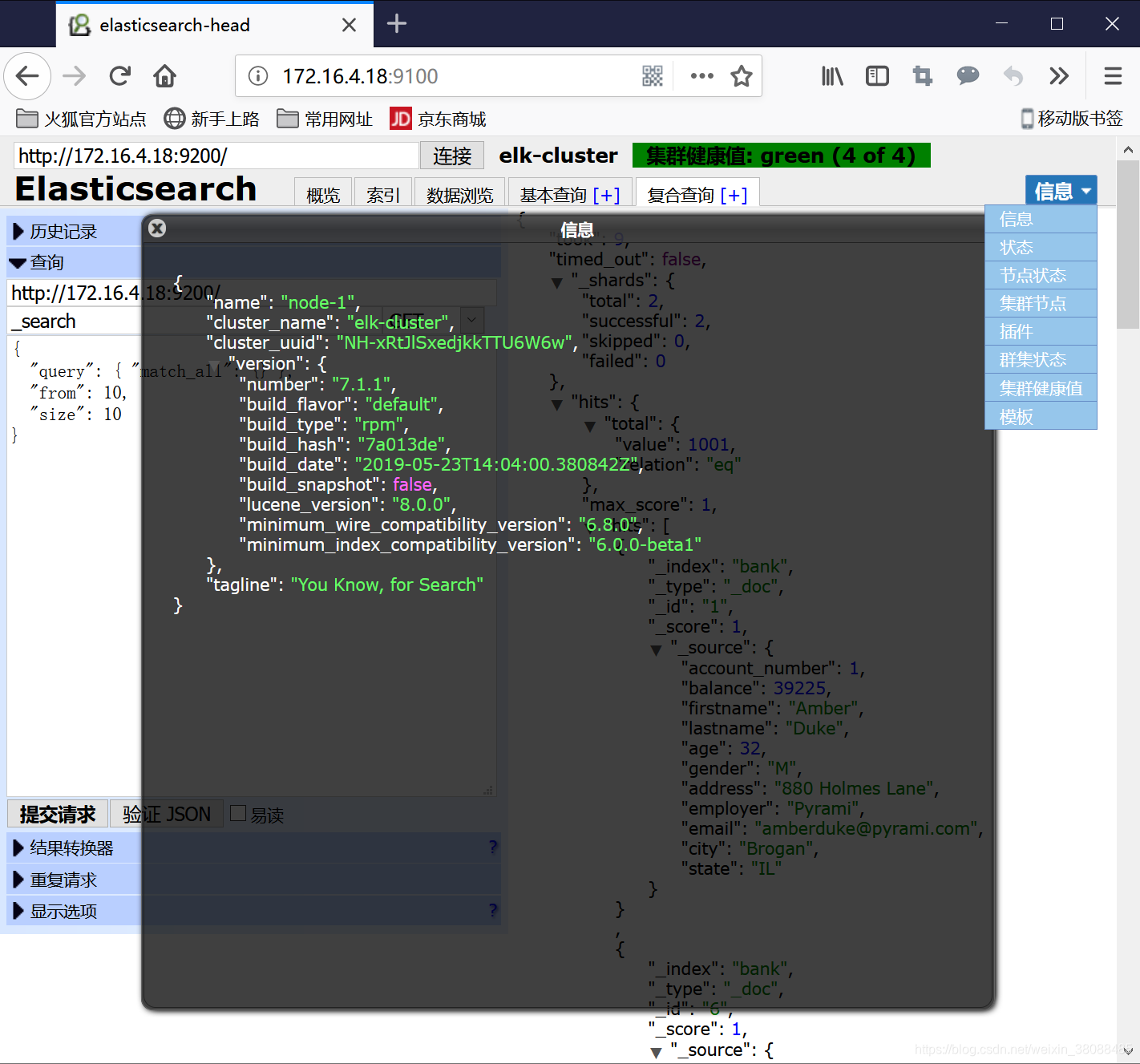Click help question mark beside 结果转换器
This screenshot has width=1140, height=1064.
492,847
